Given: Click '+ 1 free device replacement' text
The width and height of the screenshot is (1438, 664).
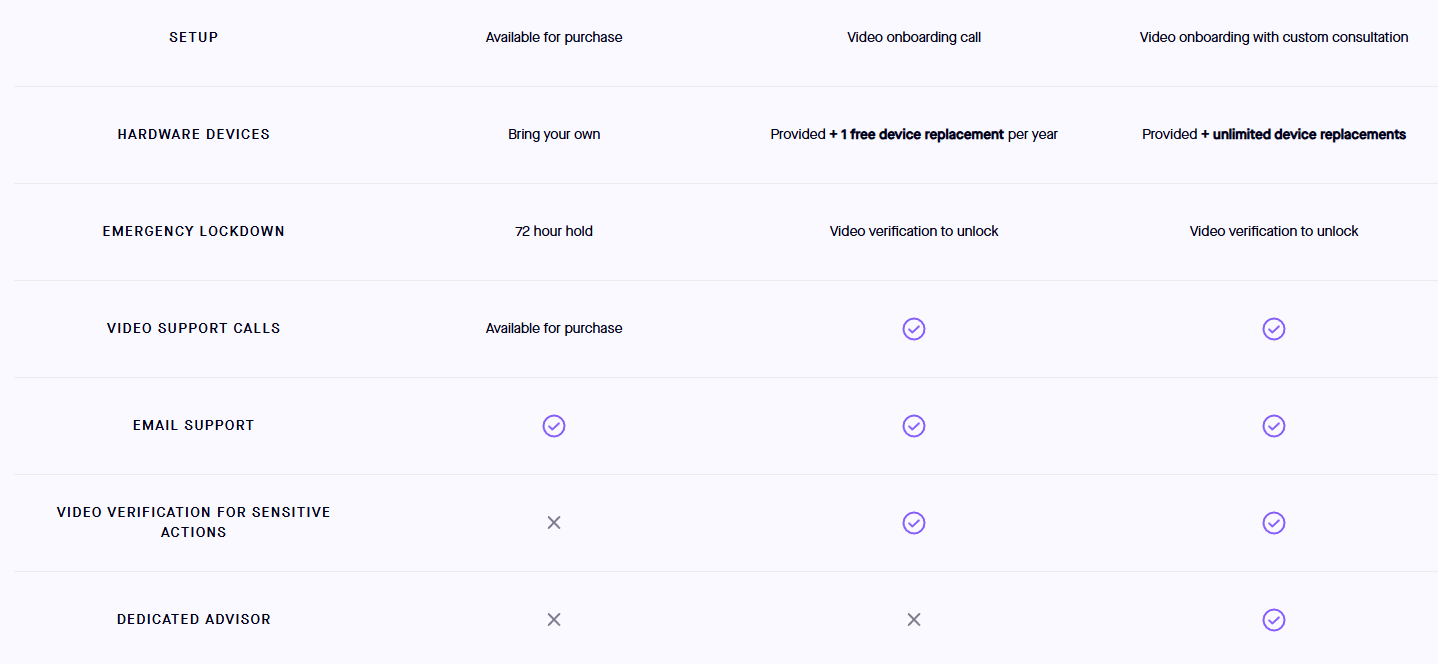Looking at the screenshot, I should (917, 134).
